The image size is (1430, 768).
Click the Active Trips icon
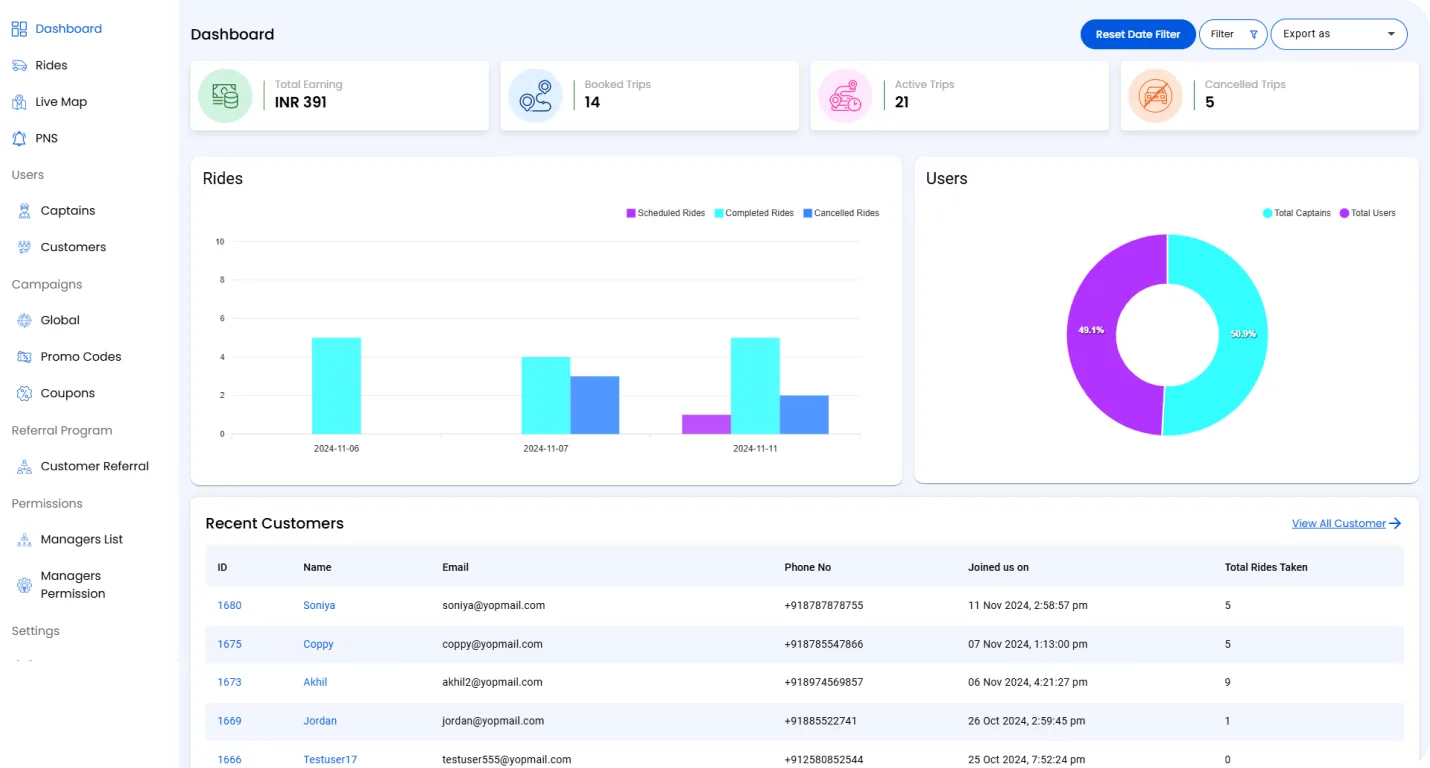(845, 96)
